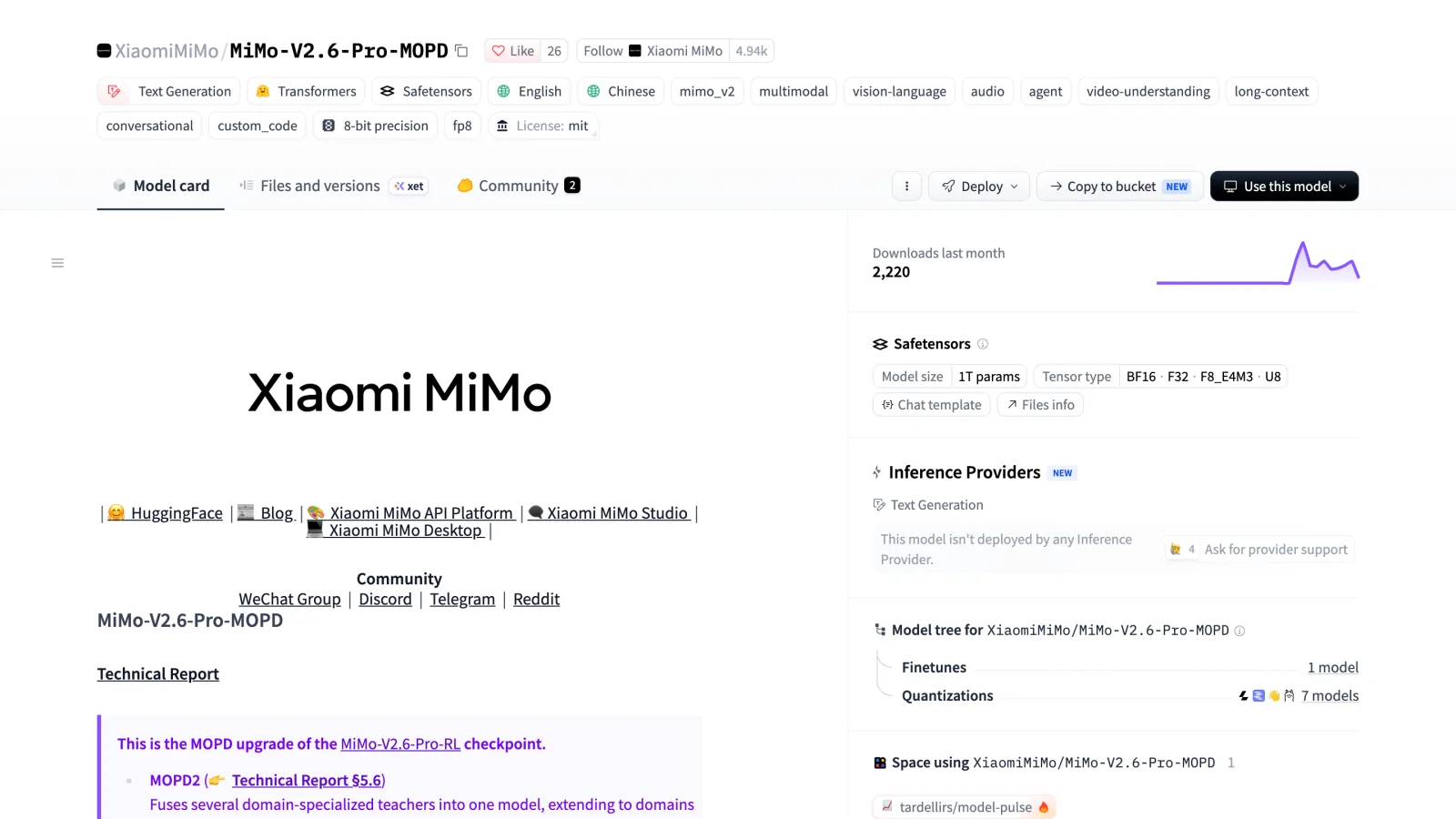Open the Technical Report heading link
This screenshot has height=819, width=1456.
click(158, 674)
